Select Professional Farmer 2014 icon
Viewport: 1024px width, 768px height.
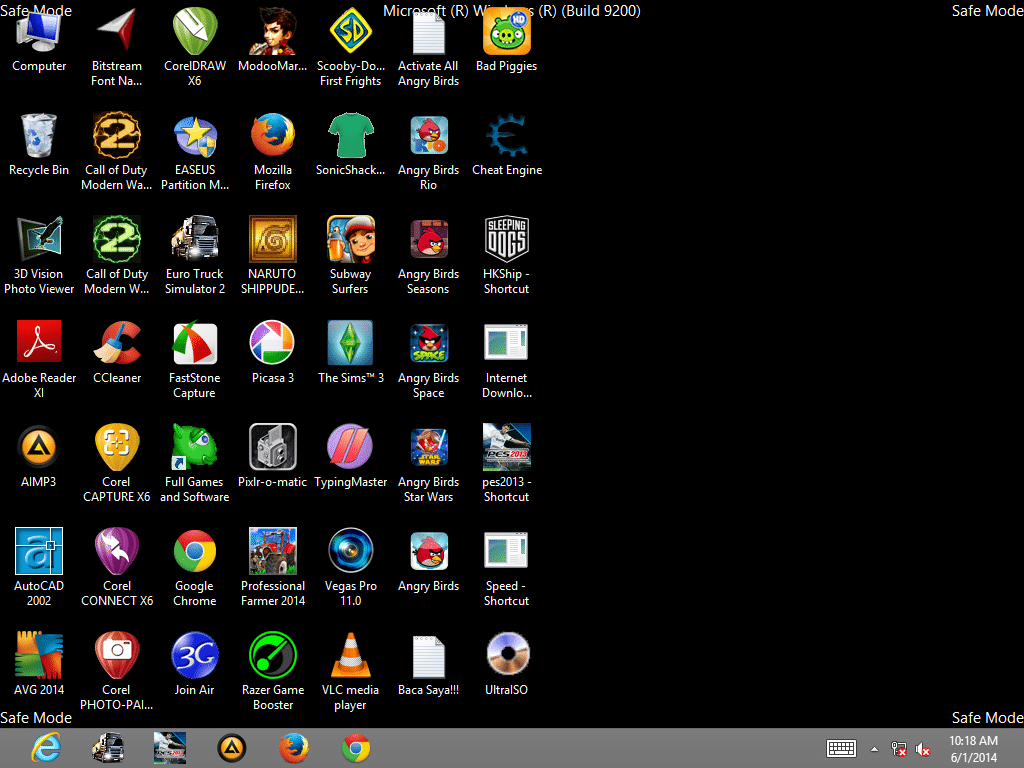(x=272, y=551)
